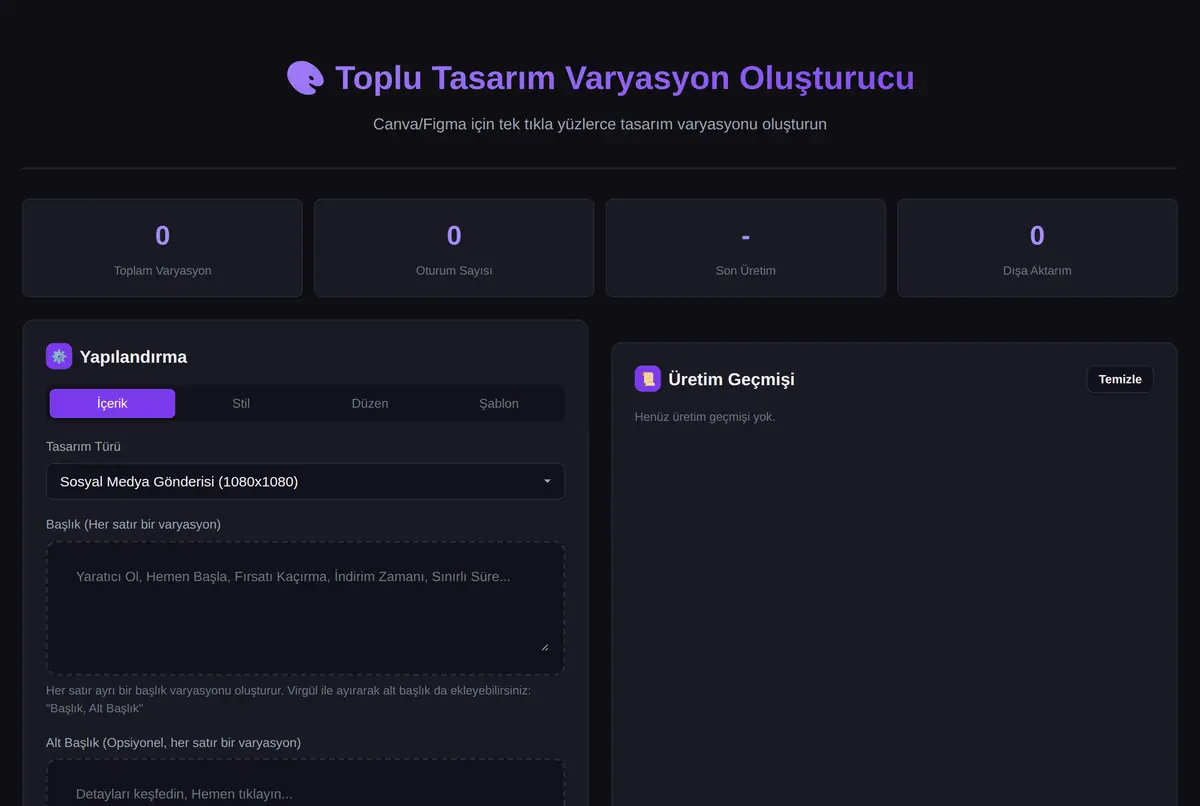Click the subtitle about Canva/Figma variations
The image size is (1200, 806).
pyautogui.click(x=600, y=124)
